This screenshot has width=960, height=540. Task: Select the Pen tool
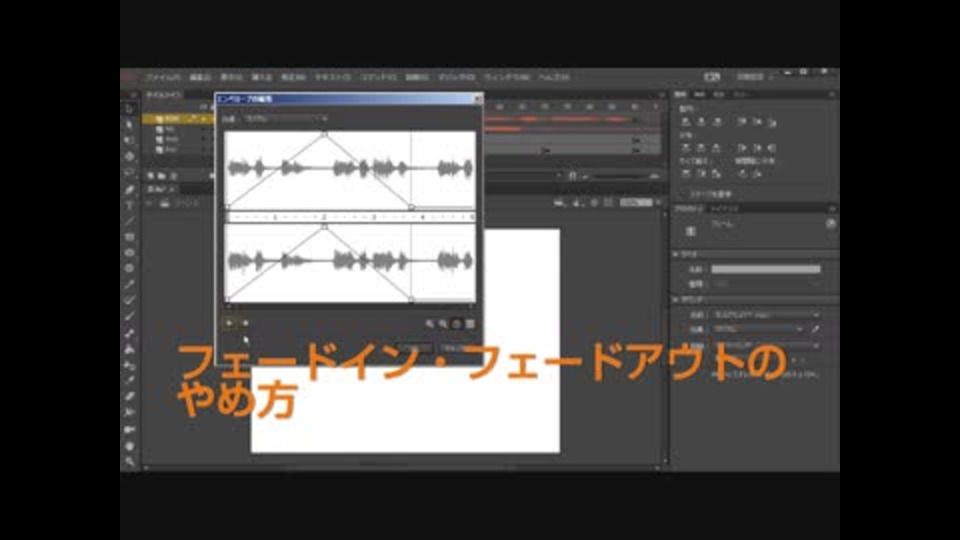point(129,189)
